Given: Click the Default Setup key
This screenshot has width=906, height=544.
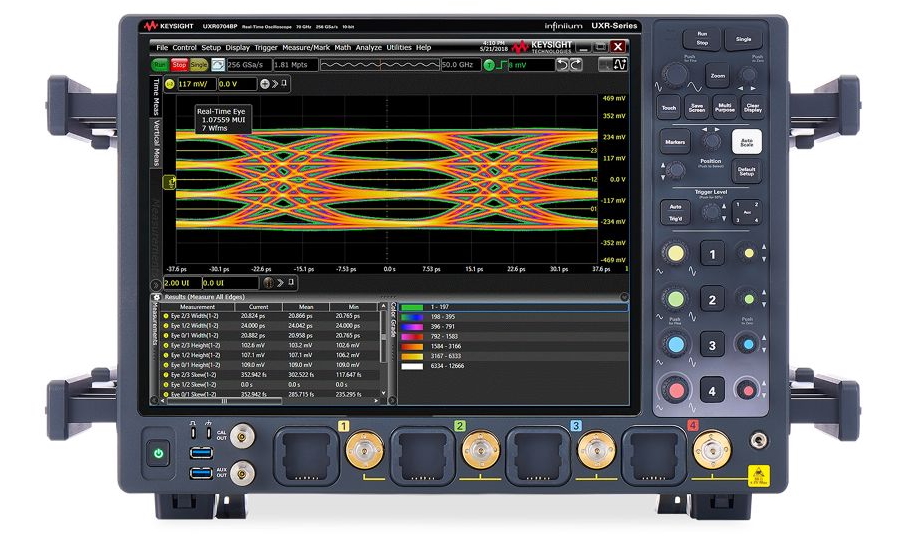Looking at the screenshot, I should click(747, 172).
